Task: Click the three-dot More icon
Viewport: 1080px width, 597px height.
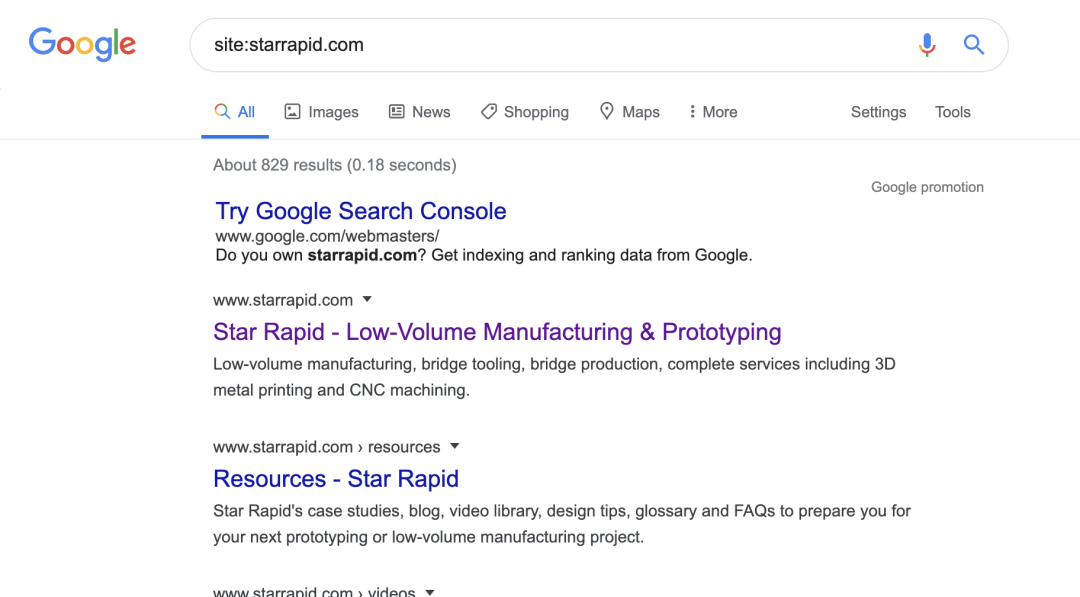Action: tap(692, 112)
